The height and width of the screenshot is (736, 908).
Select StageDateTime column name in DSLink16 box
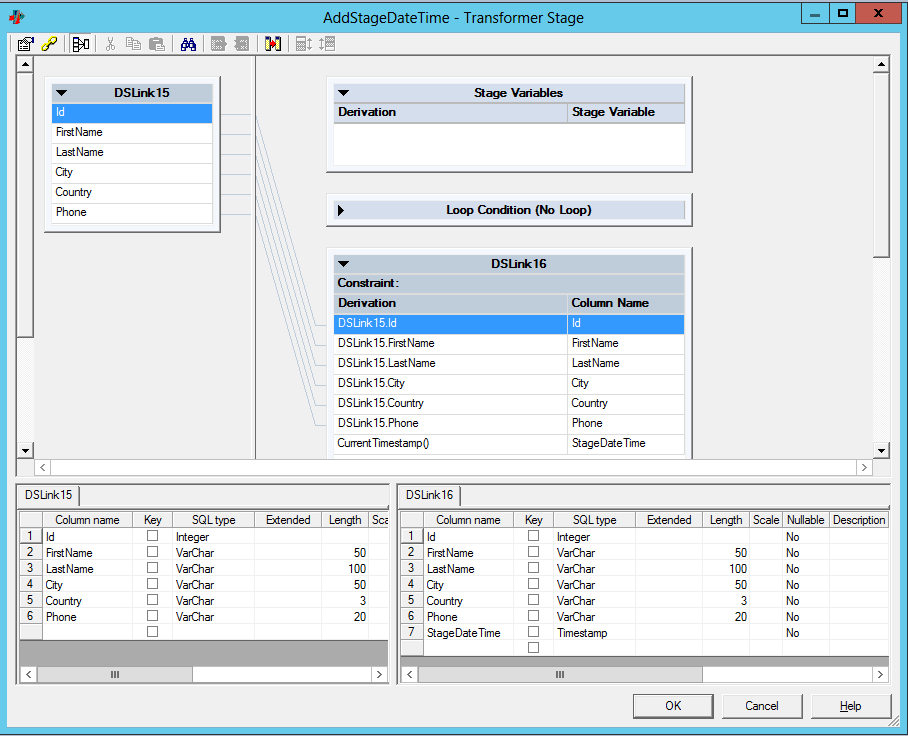626,444
